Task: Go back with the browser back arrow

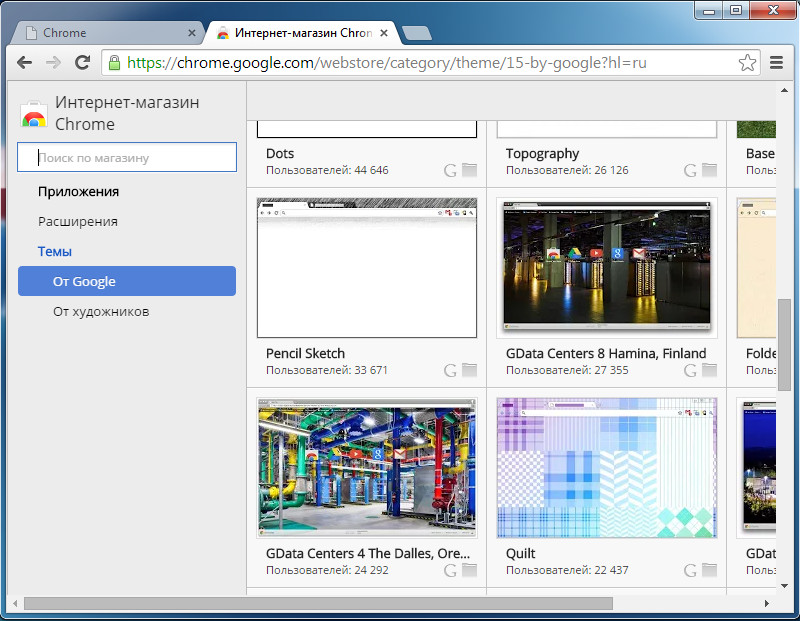Action: [x=24, y=63]
